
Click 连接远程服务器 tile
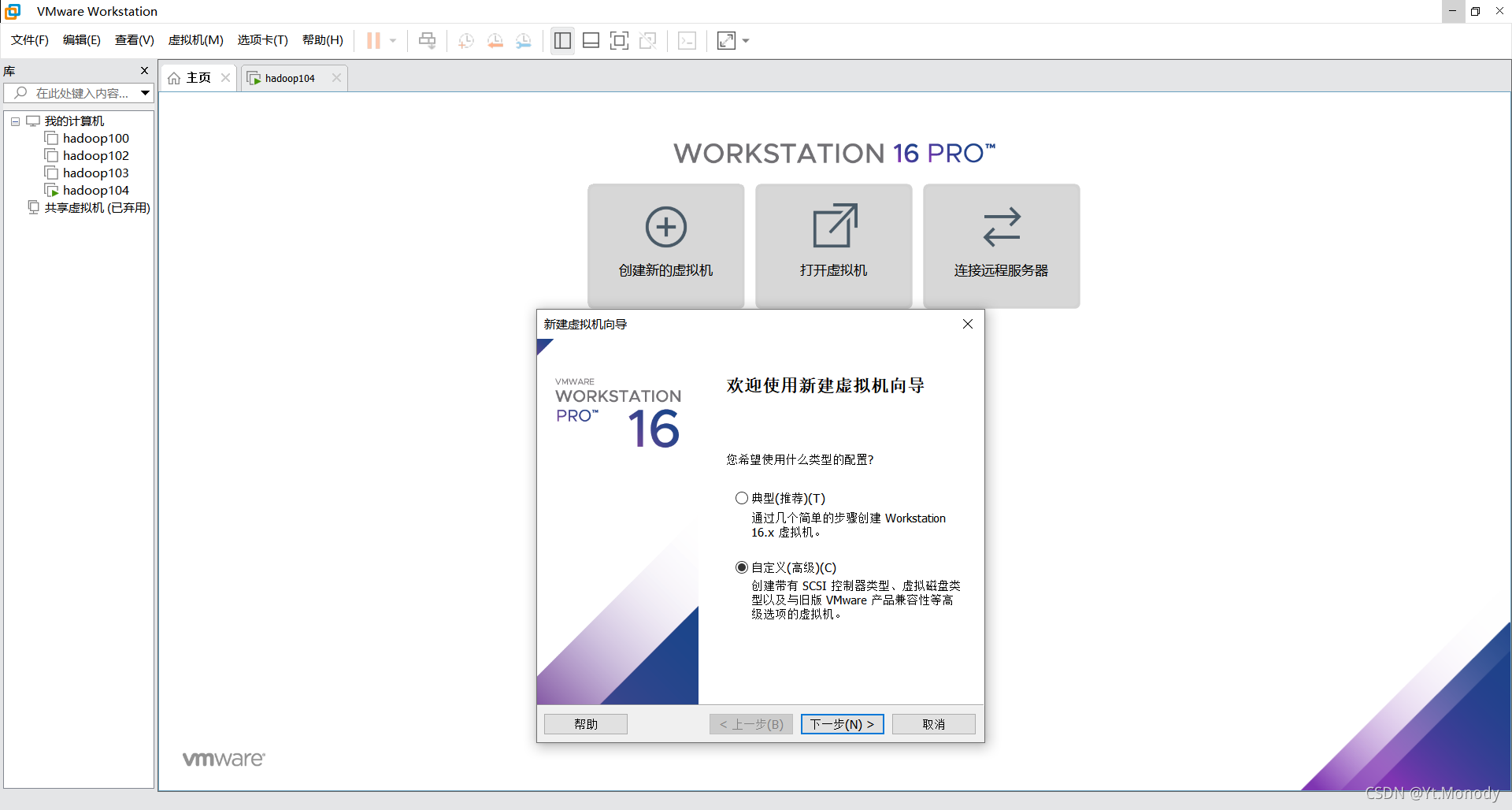click(x=1002, y=245)
